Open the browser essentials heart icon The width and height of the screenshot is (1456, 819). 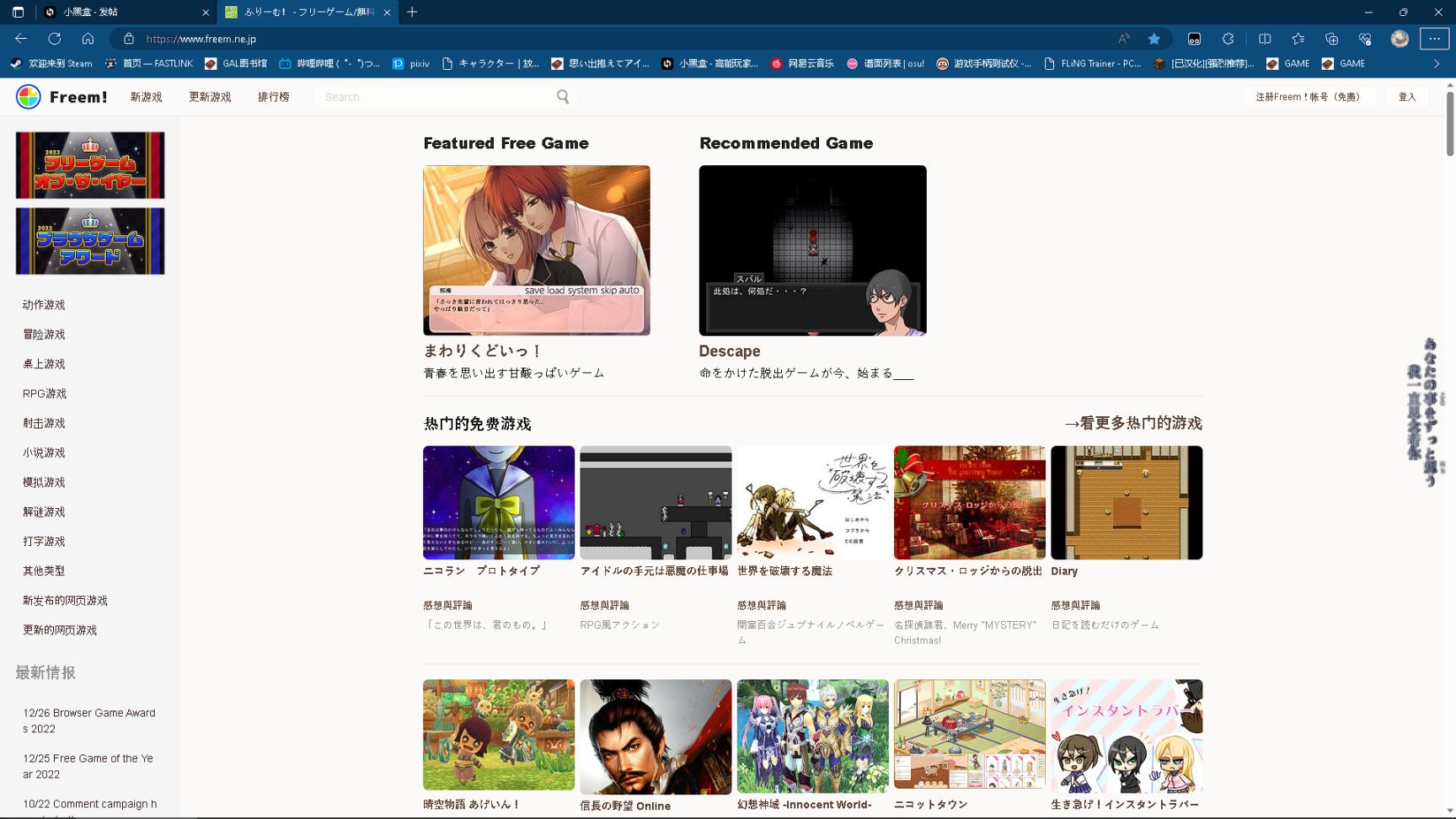point(1365,39)
